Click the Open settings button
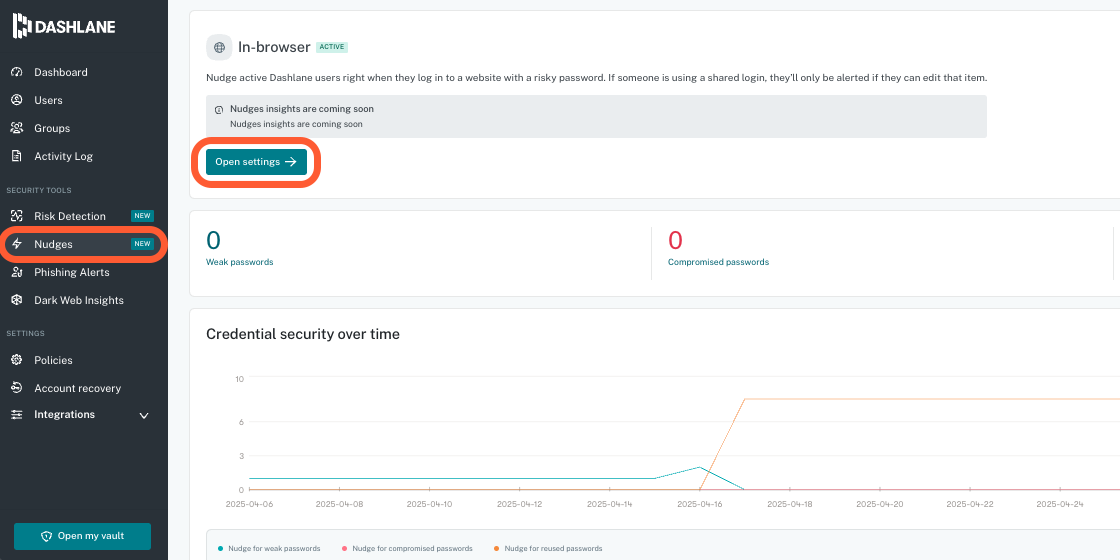1120x560 pixels. [x=256, y=162]
